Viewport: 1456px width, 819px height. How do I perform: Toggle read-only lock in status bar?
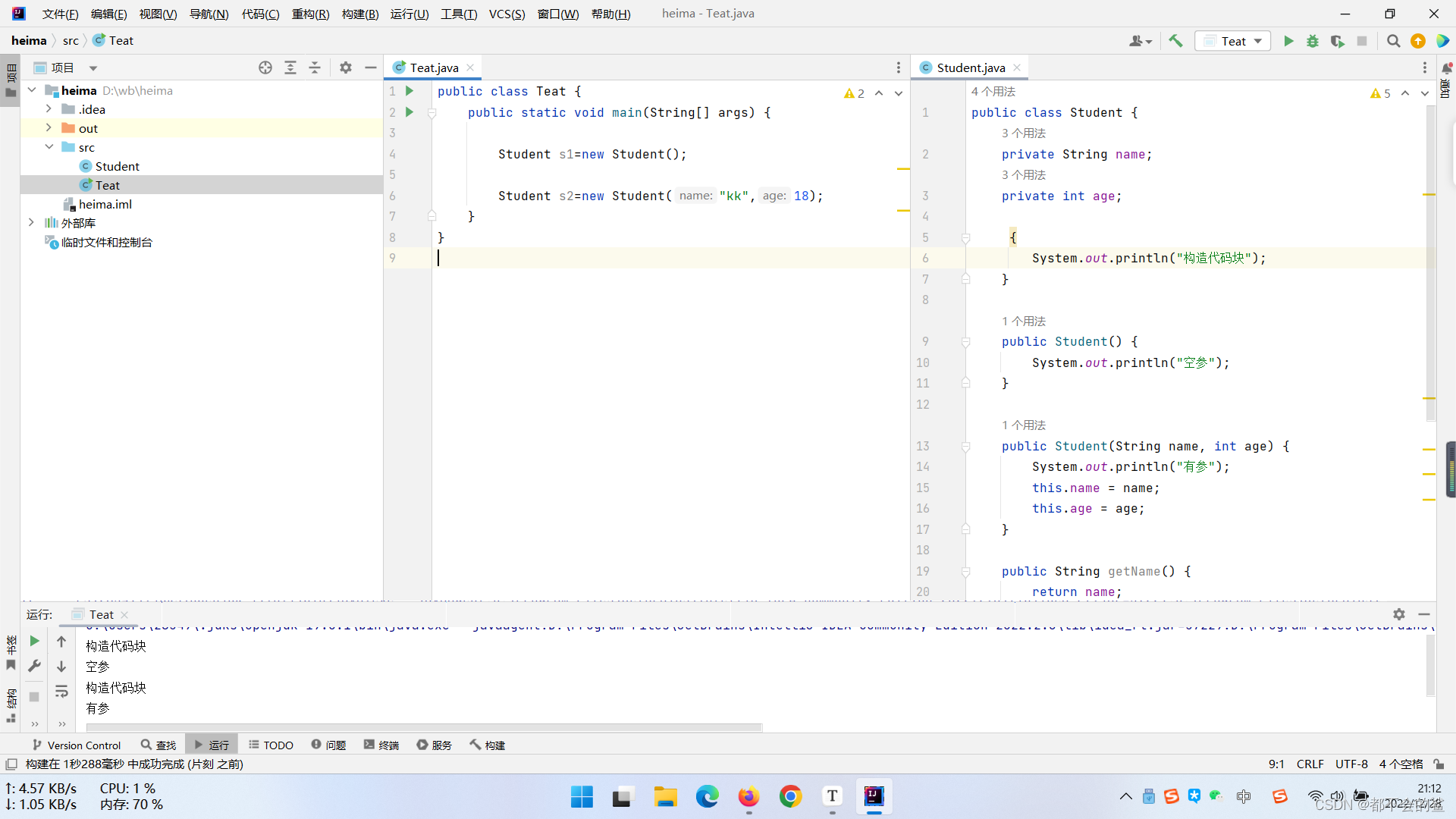(x=1439, y=764)
